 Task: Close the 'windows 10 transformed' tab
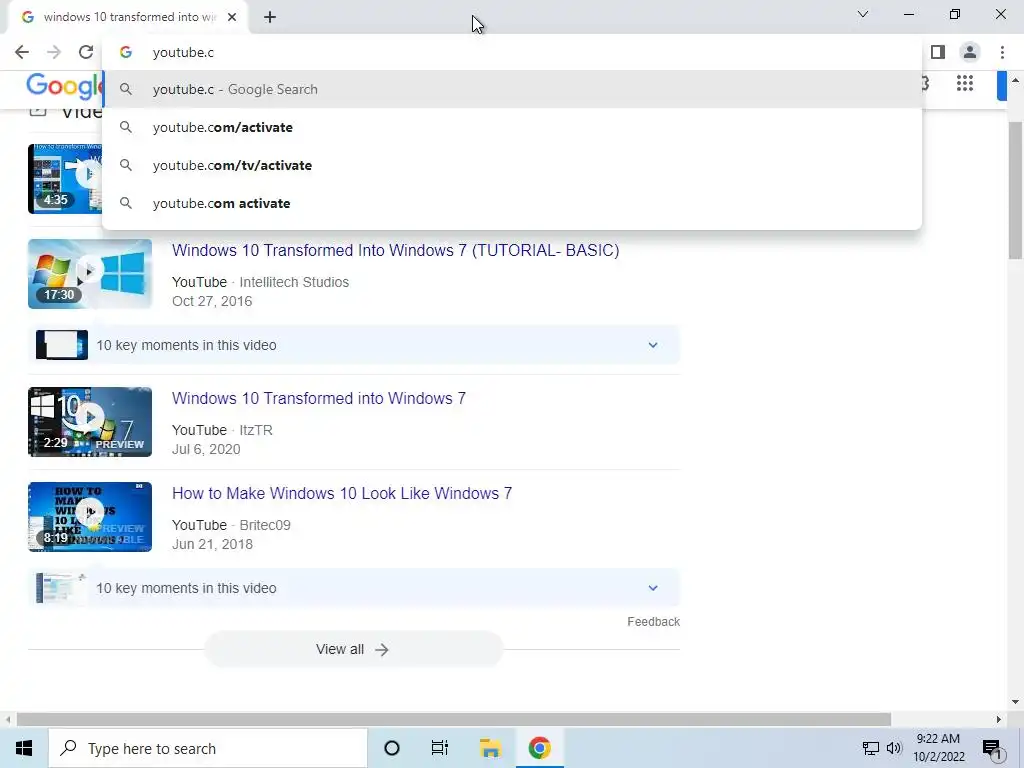[232, 17]
